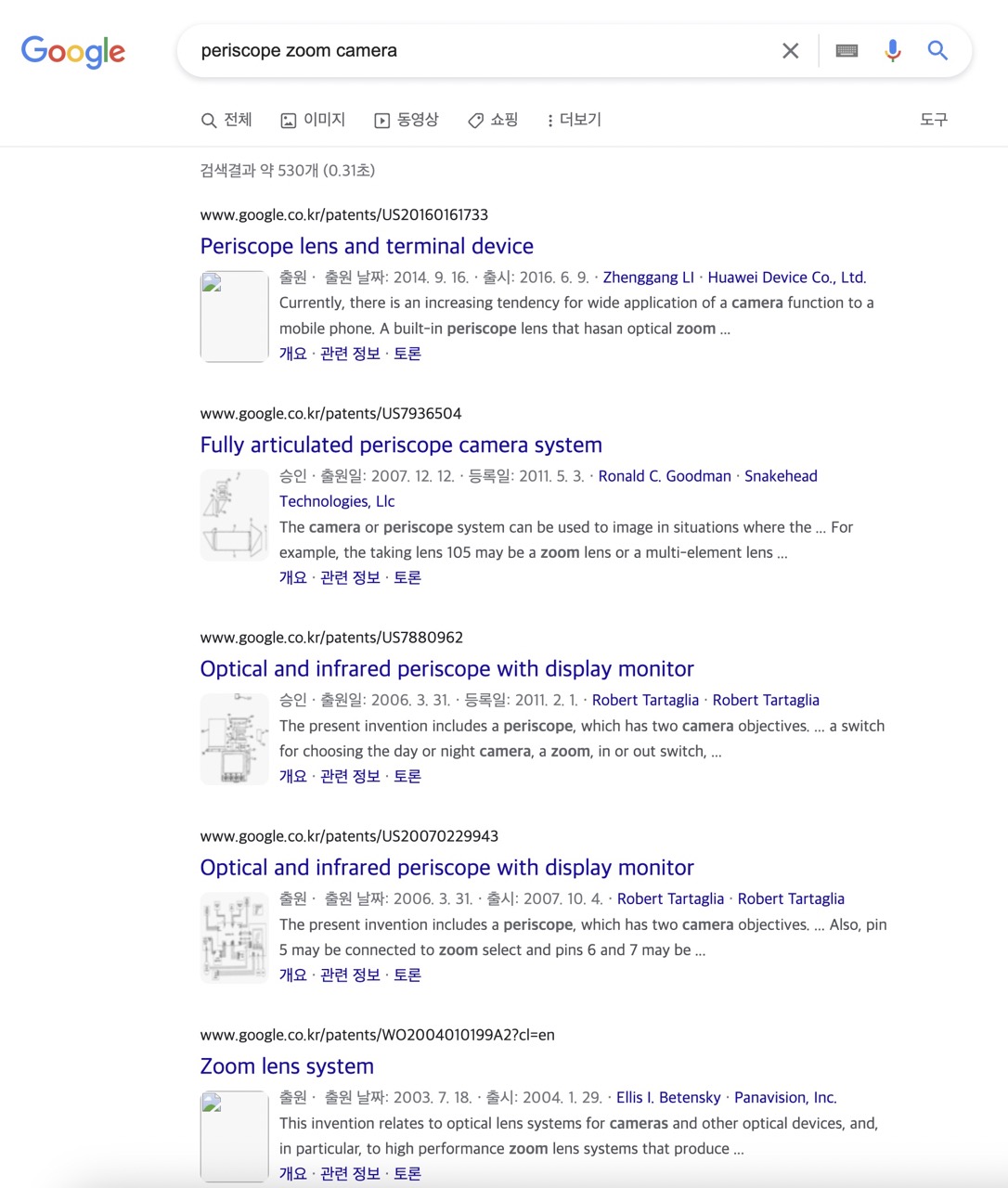Click Robert Tartaglia inventor link in US7880962 result
The width and height of the screenshot is (1008, 1188).
(645, 700)
